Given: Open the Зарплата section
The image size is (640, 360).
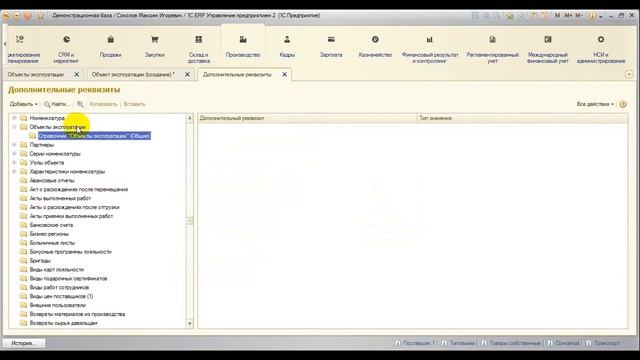Looking at the screenshot, I should pyautogui.click(x=331, y=47).
